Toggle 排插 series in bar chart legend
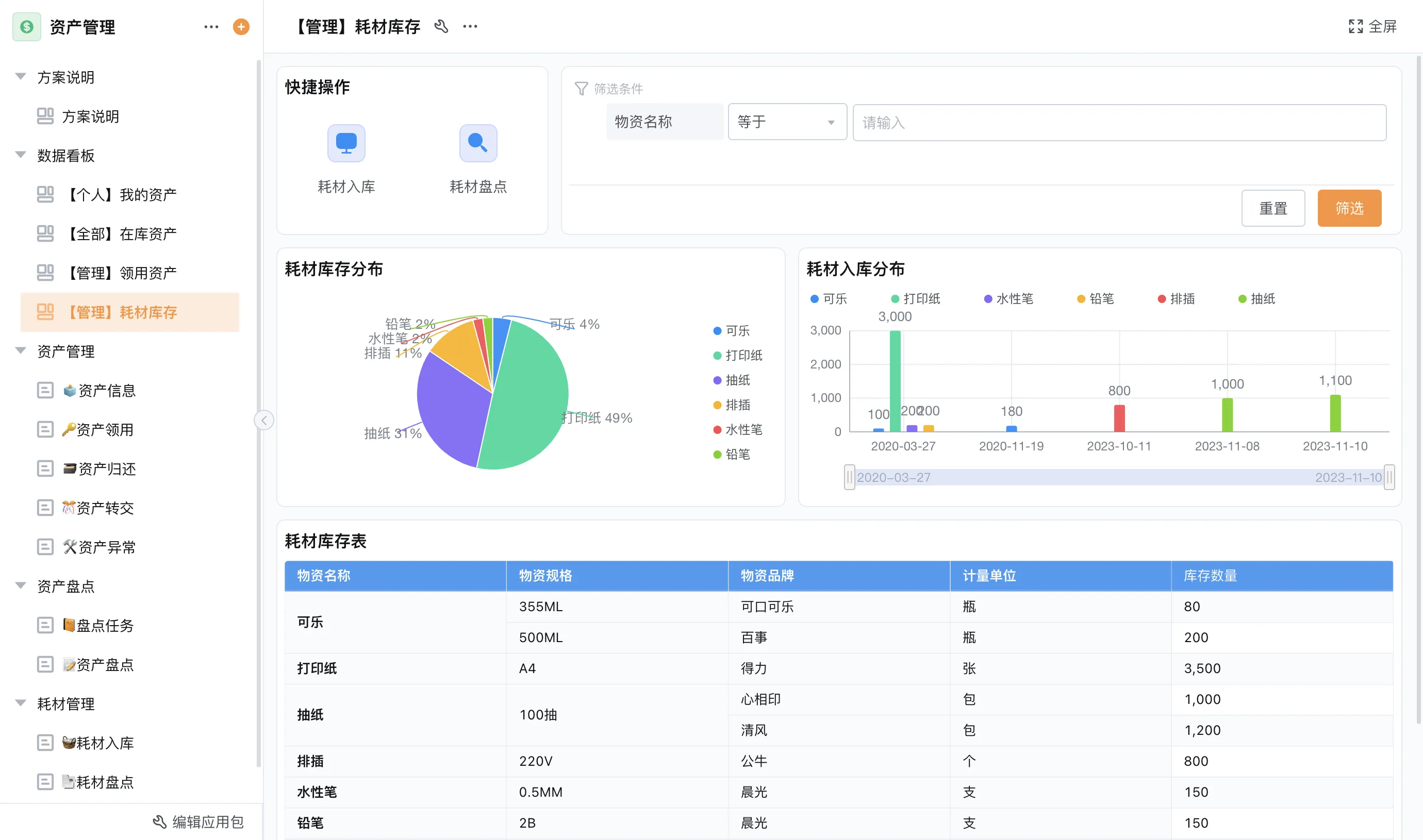Image resolution: width=1423 pixels, height=840 pixels. click(x=1176, y=299)
